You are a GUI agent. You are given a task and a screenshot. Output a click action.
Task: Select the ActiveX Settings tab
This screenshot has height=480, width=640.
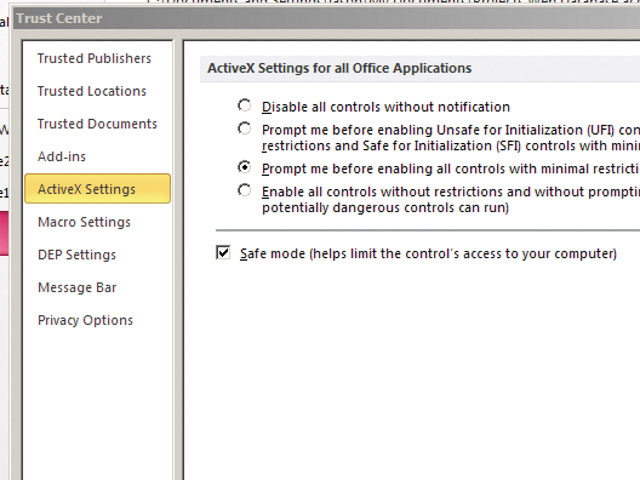point(98,189)
